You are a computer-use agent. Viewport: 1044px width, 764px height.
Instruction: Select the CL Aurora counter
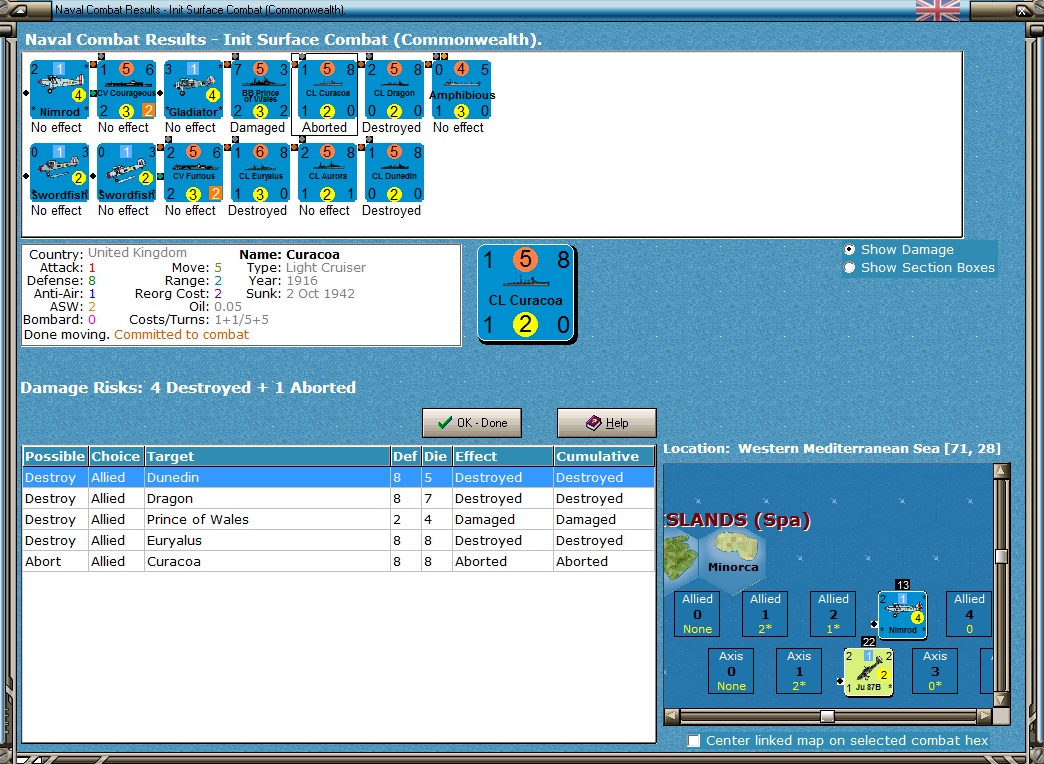tap(327, 173)
